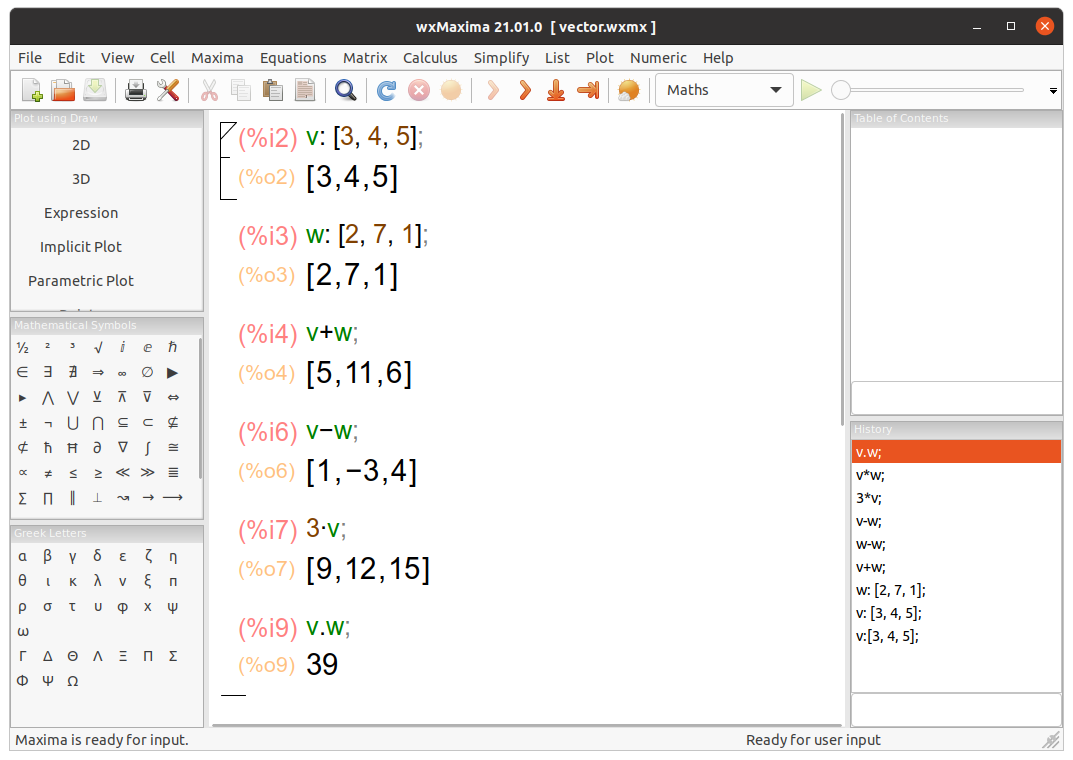Viewport: 1073px width, 760px height.
Task: Open the Maths cell type dropdown
Action: tap(724, 89)
